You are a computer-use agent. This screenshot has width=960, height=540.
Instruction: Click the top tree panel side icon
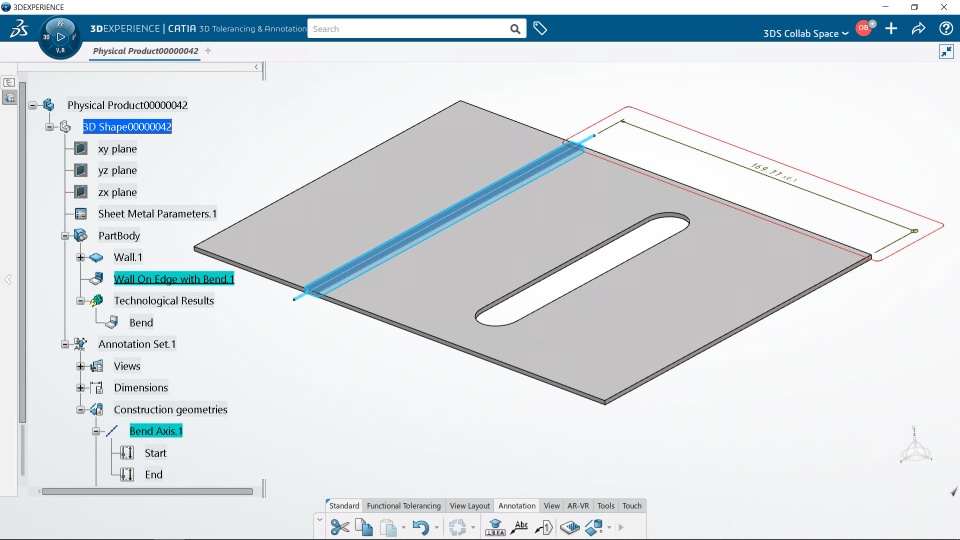(x=9, y=82)
